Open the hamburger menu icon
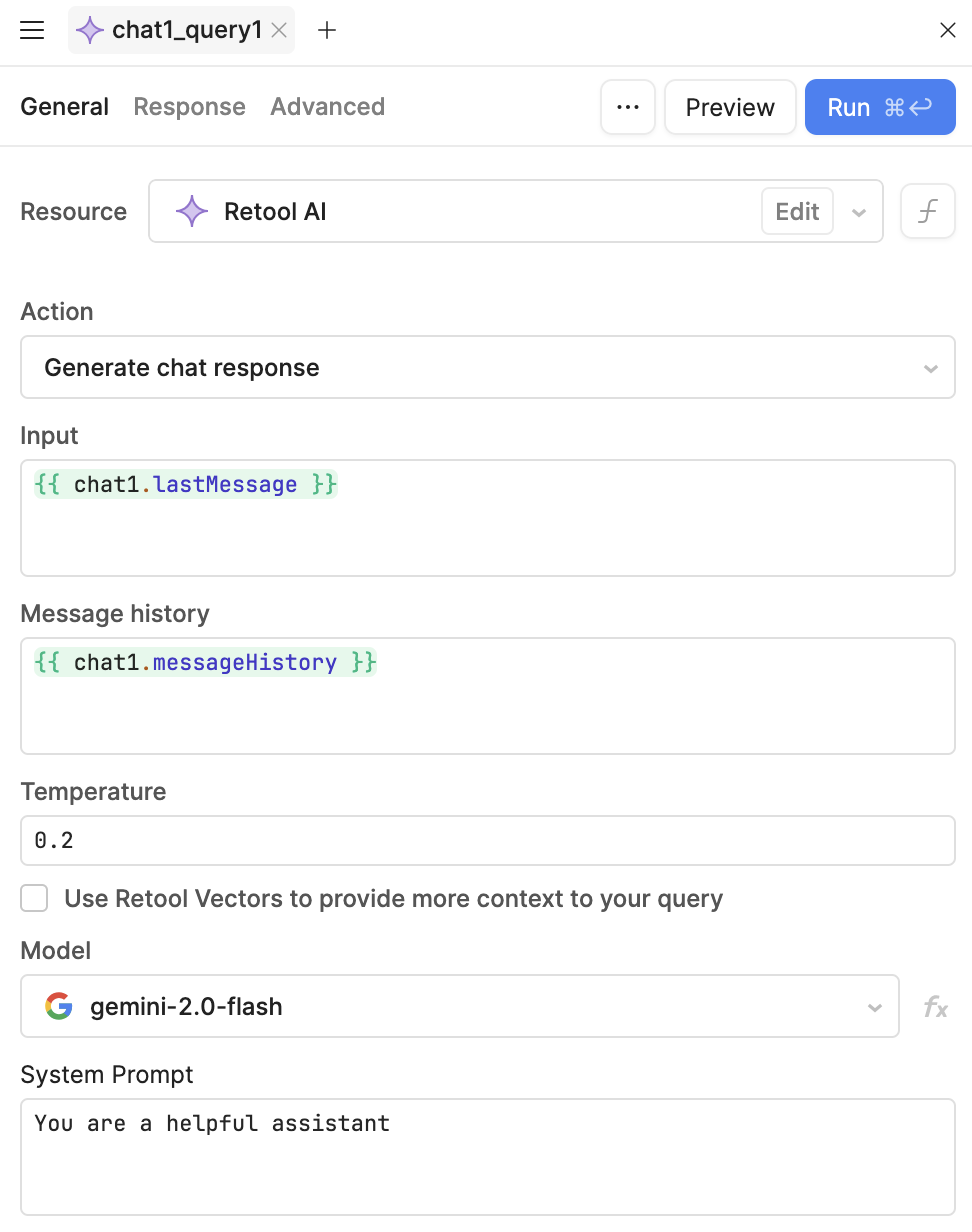The height and width of the screenshot is (1232, 972). (32, 30)
